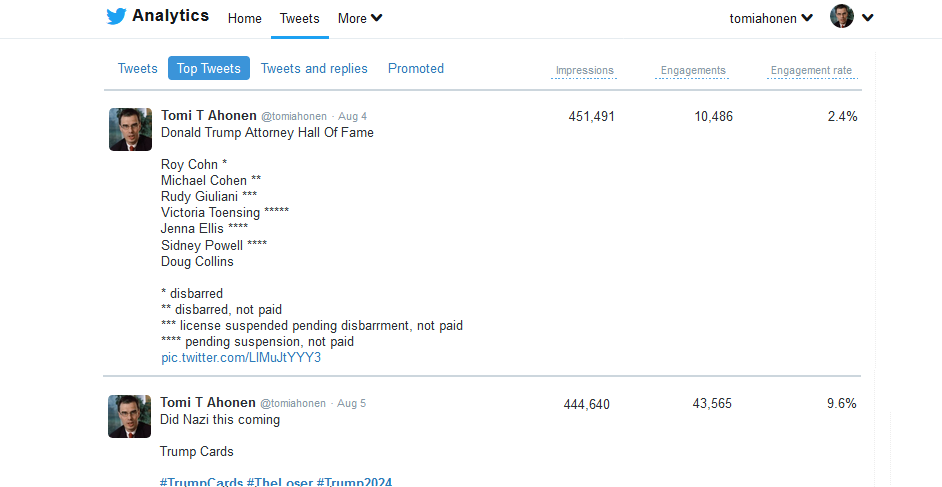Click the 'Trump Cards' tweet line
Image resolution: width=942 pixels, height=487 pixels.
196,452
